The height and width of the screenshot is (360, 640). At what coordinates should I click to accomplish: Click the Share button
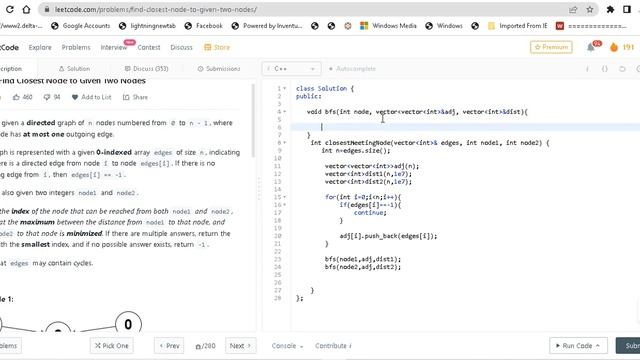pyautogui.click(x=136, y=97)
